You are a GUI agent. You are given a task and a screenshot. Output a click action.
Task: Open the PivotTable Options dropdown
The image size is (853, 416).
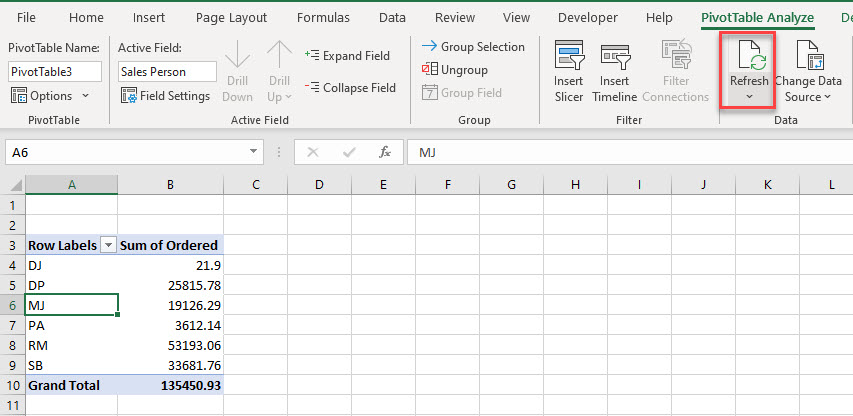tap(49, 96)
